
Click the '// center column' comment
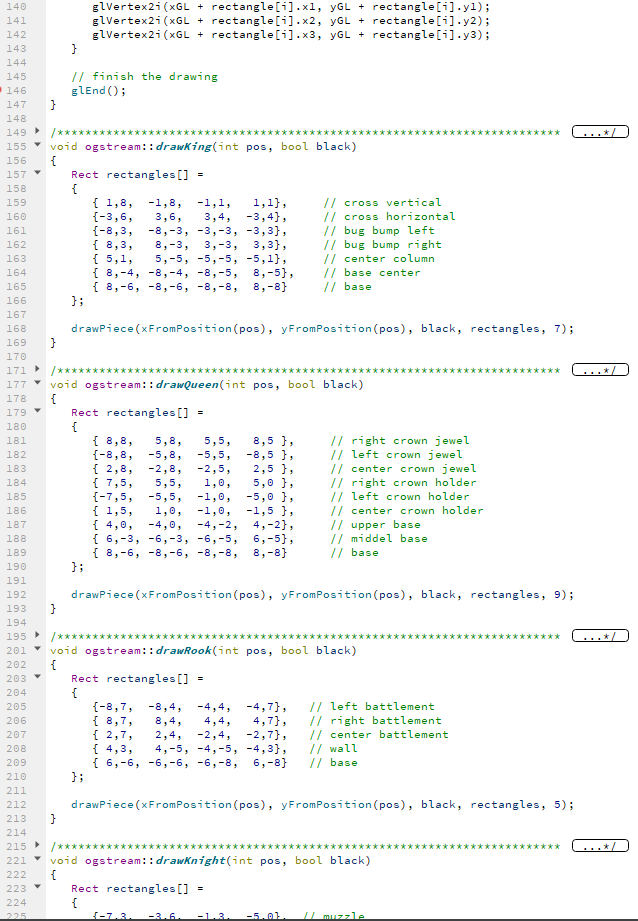[379, 258]
